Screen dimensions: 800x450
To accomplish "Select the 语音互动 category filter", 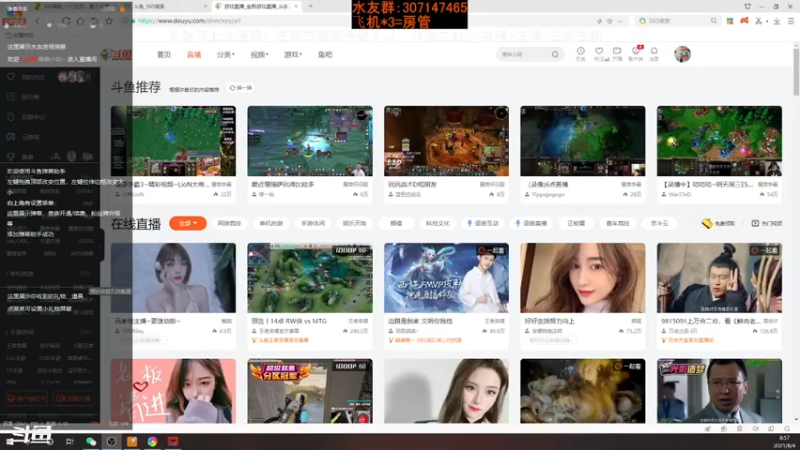I will pos(483,223).
